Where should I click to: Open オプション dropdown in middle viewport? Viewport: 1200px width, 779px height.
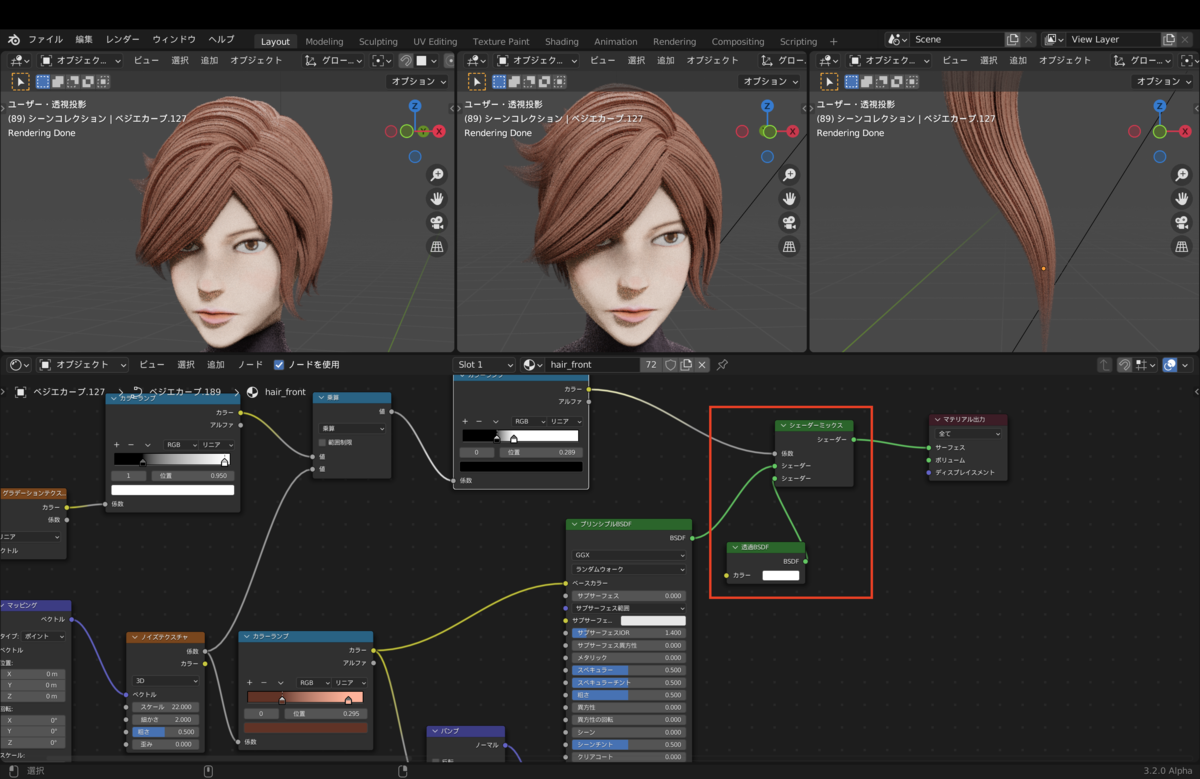pos(771,82)
